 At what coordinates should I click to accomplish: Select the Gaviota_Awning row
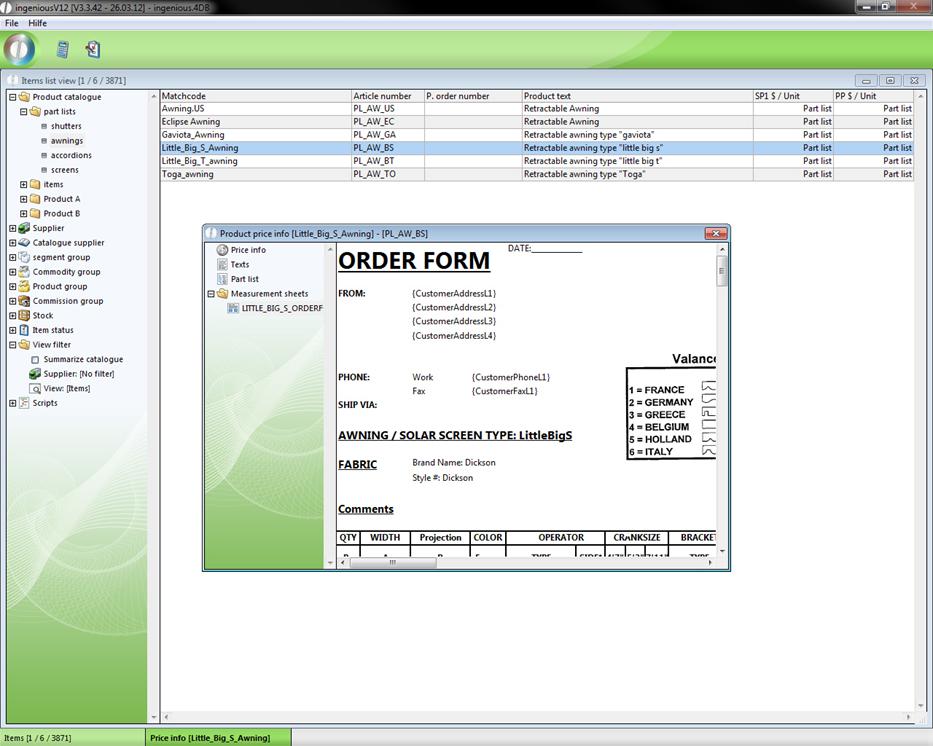tap(193, 135)
